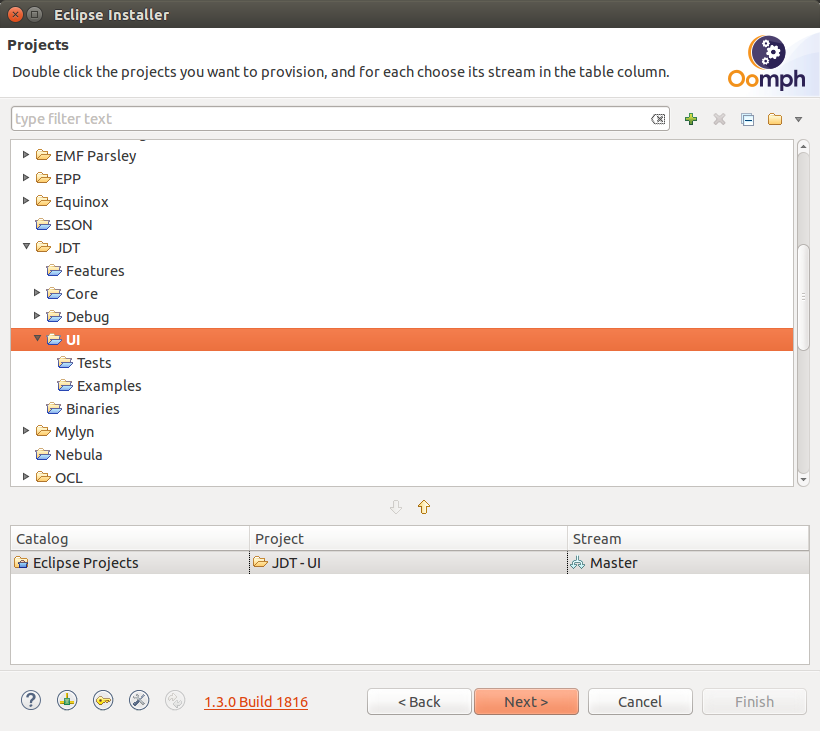Collapse the JDT tree node

tap(26, 246)
